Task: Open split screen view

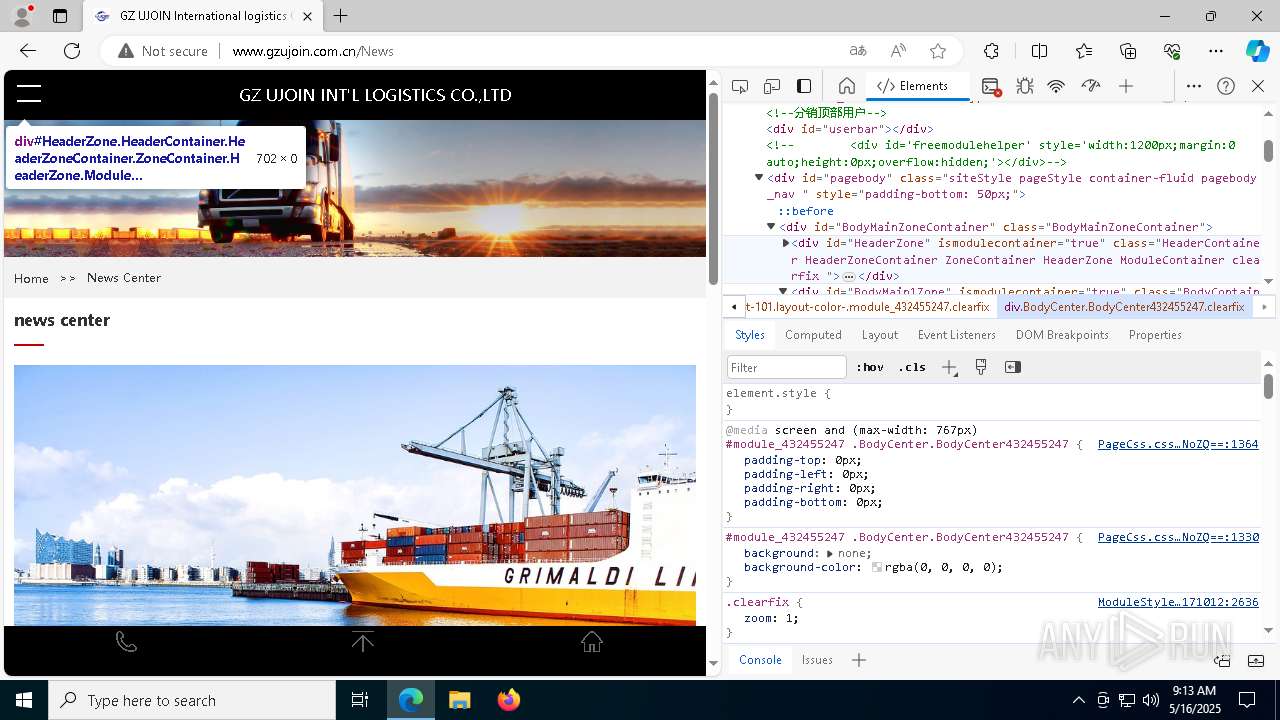Action: (x=1039, y=51)
